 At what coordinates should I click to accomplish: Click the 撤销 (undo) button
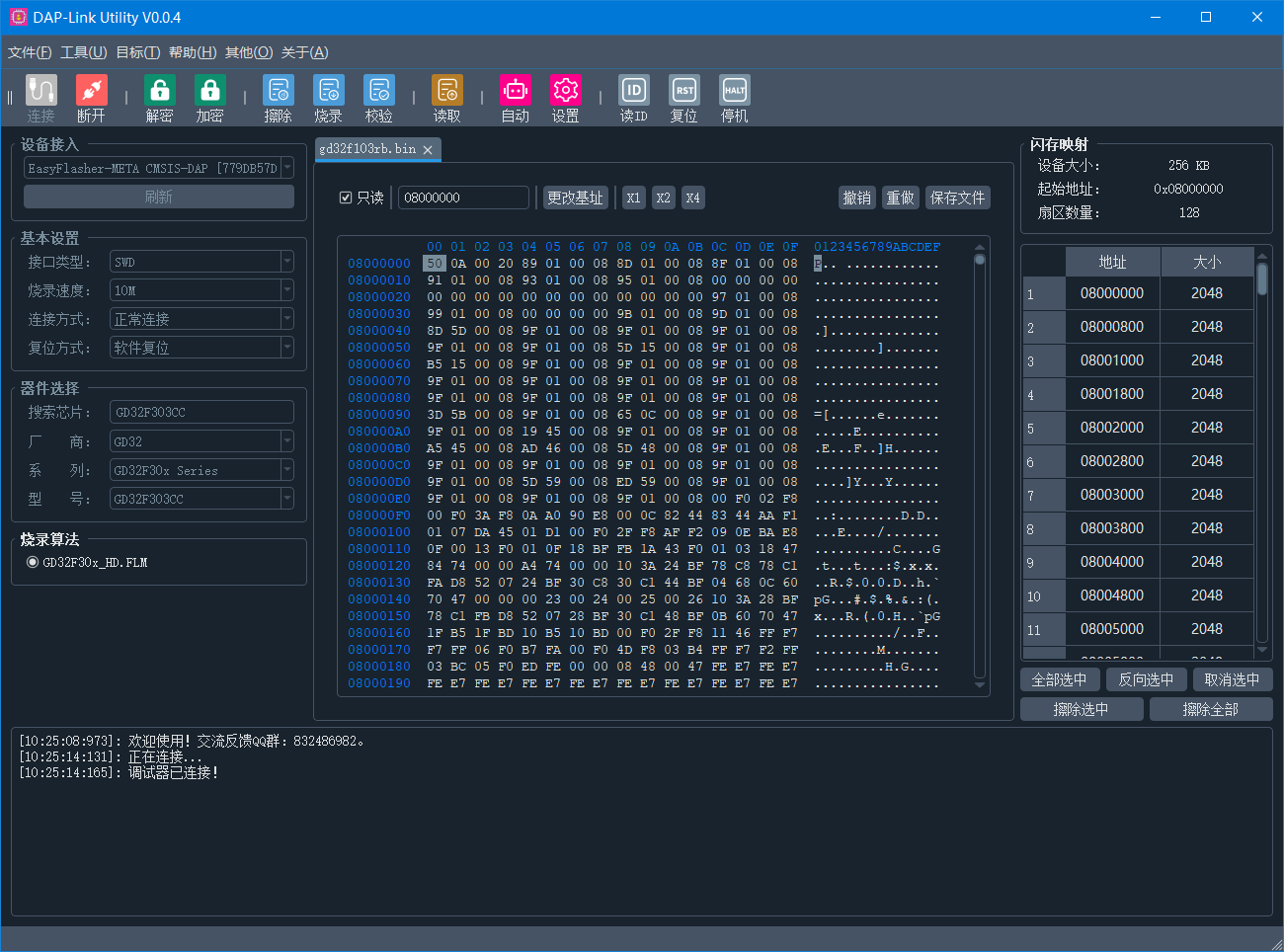(857, 198)
